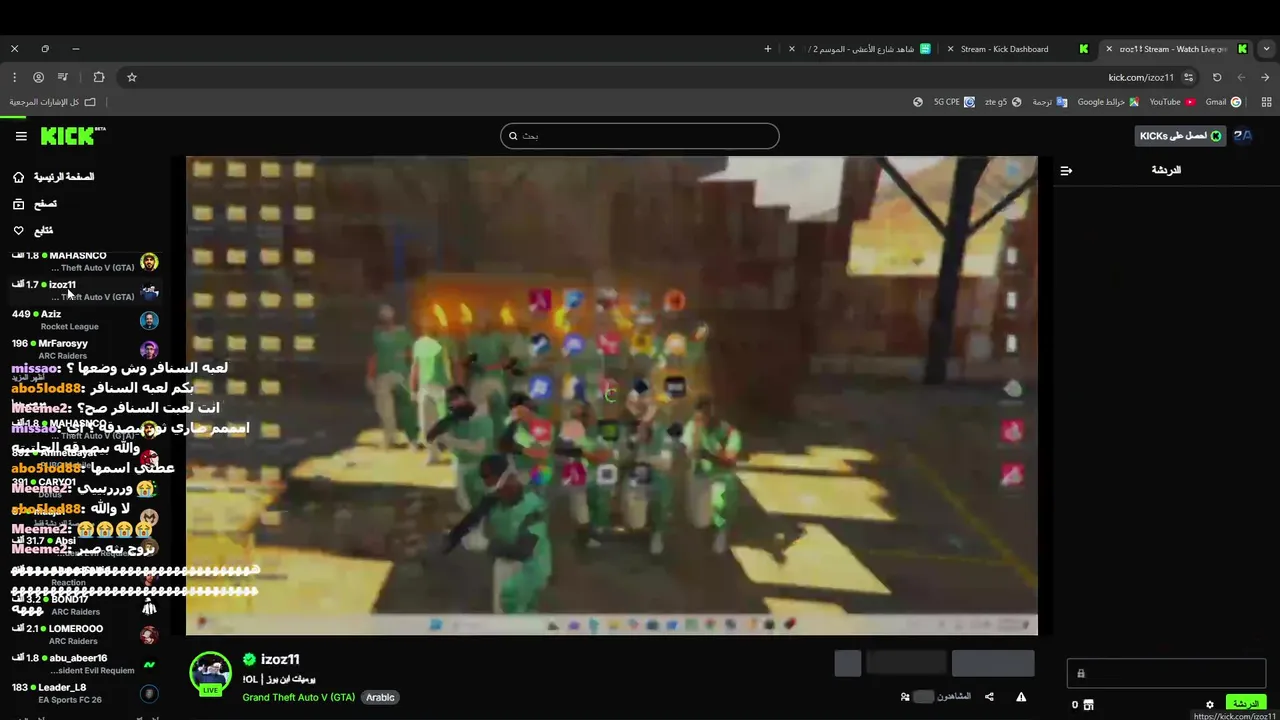Open the Gmail bookmark

point(1223,102)
